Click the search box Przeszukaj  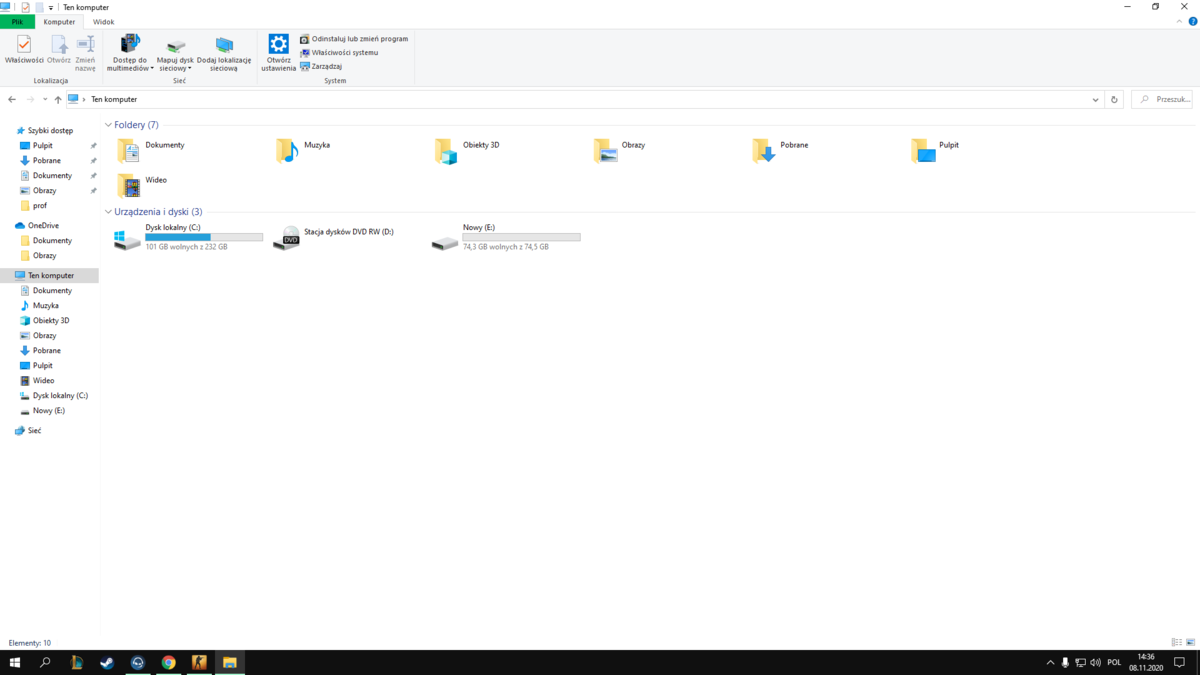(1161, 100)
